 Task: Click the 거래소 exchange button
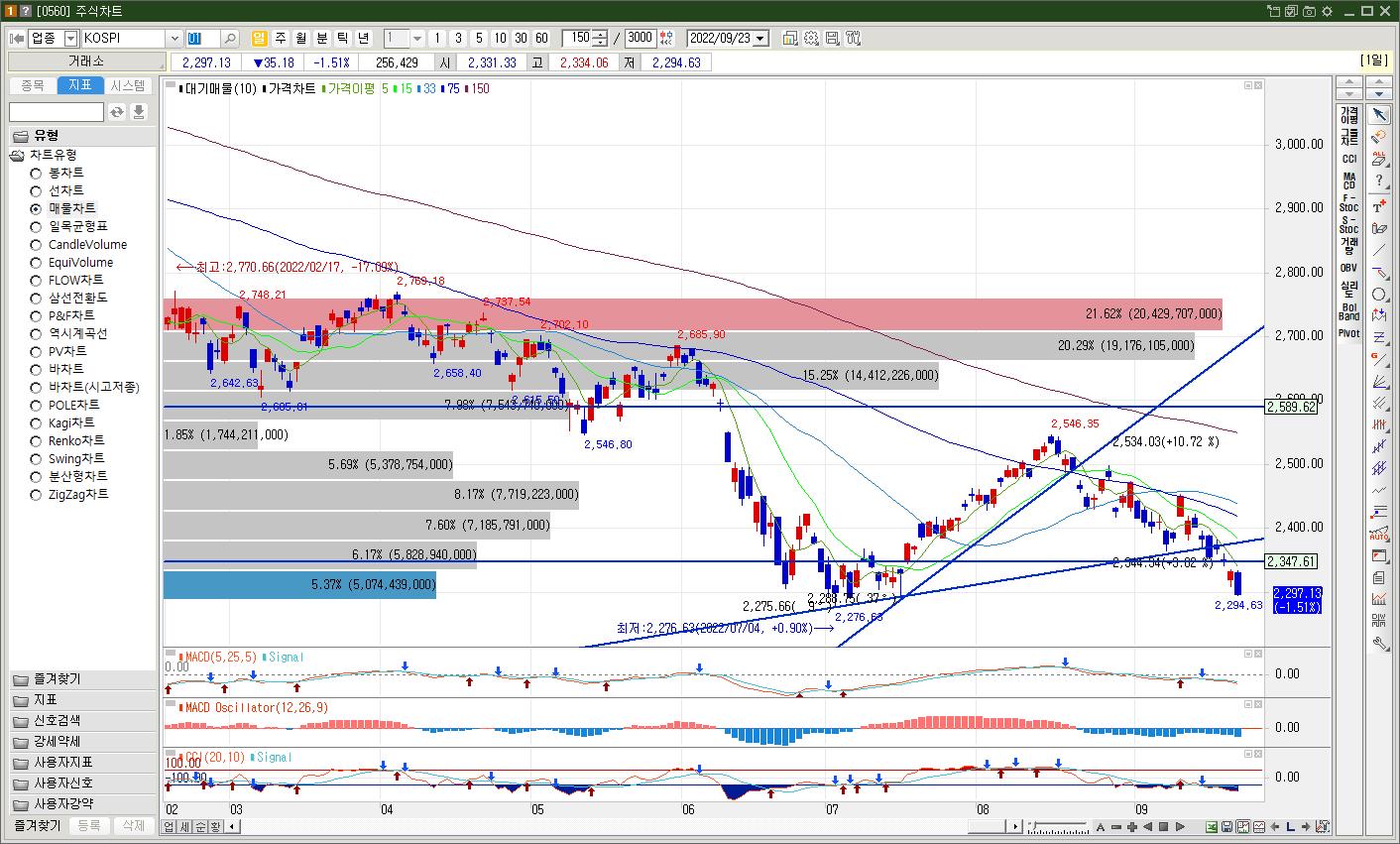[x=85, y=61]
